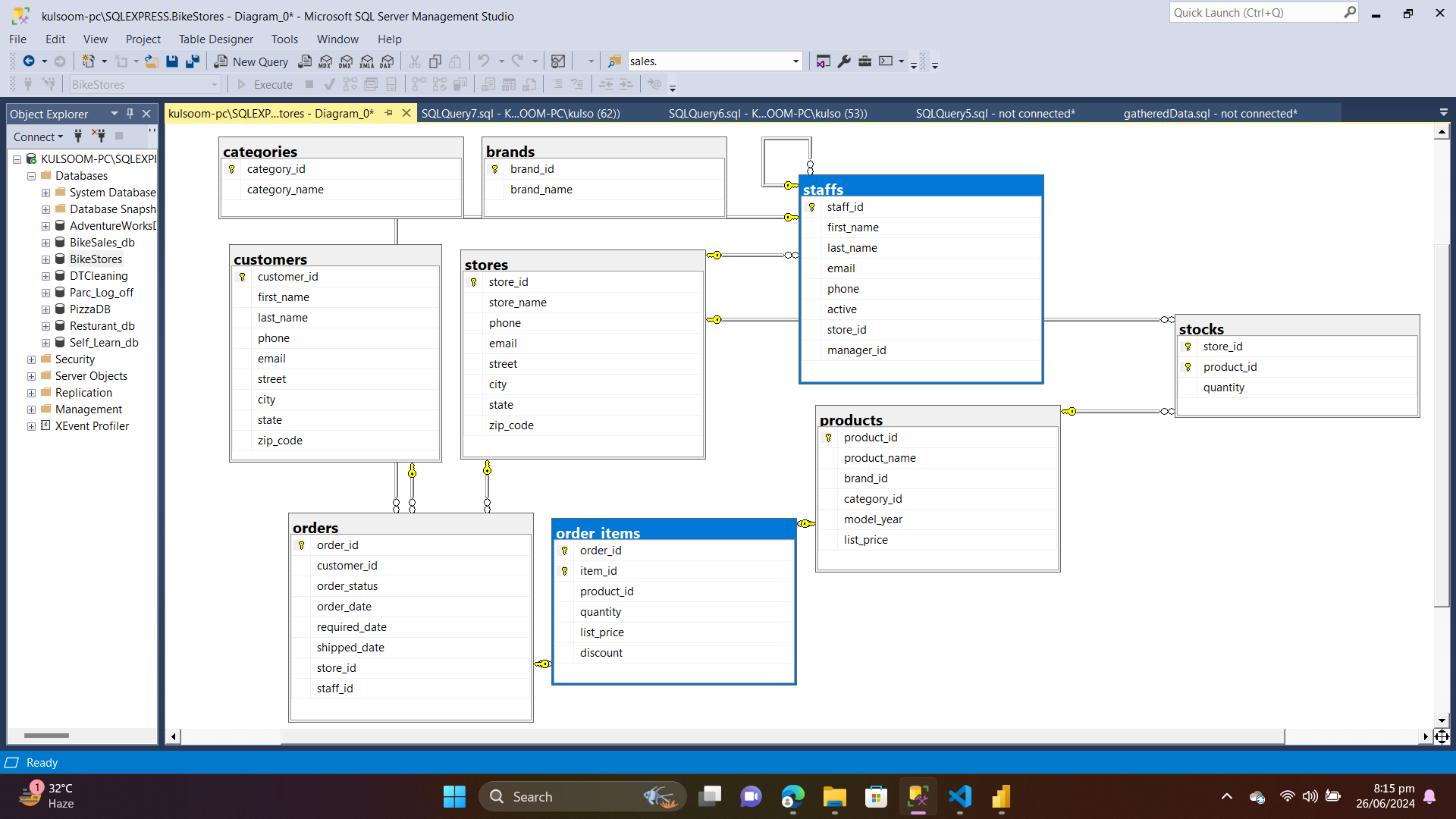Click the Windows Start button
This screenshot has width=1456, height=819.
click(454, 796)
